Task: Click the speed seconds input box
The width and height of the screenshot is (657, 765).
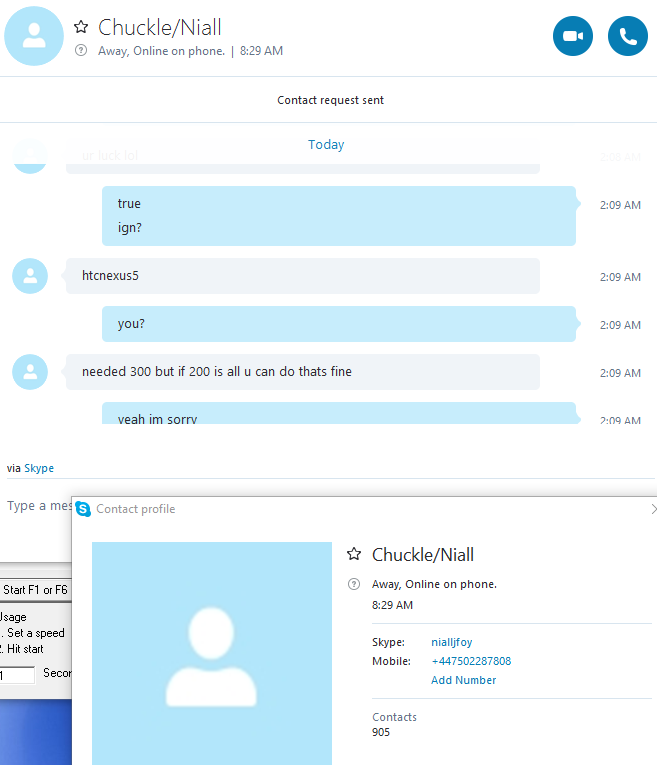Action: click(17, 675)
